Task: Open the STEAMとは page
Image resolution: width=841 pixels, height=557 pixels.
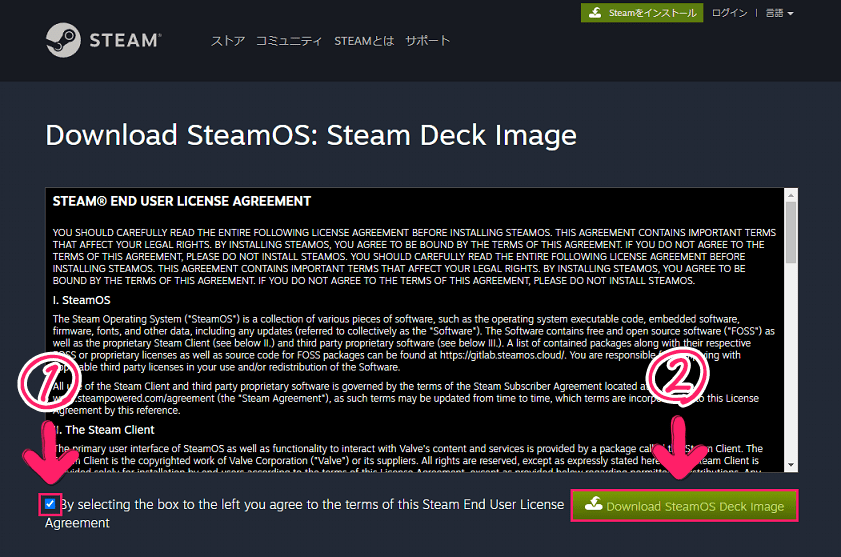Action: (x=364, y=41)
